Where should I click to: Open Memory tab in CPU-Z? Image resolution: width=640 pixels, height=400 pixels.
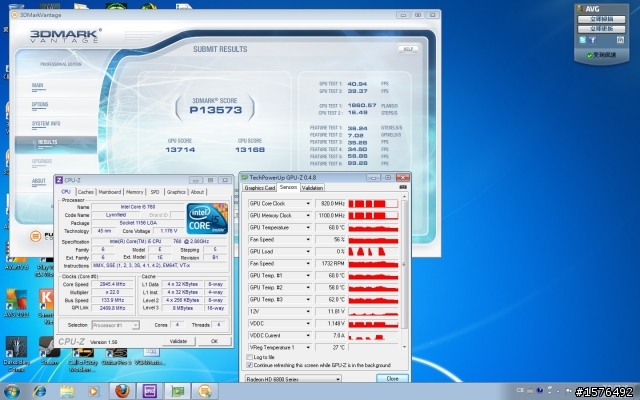[x=134, y=192]
